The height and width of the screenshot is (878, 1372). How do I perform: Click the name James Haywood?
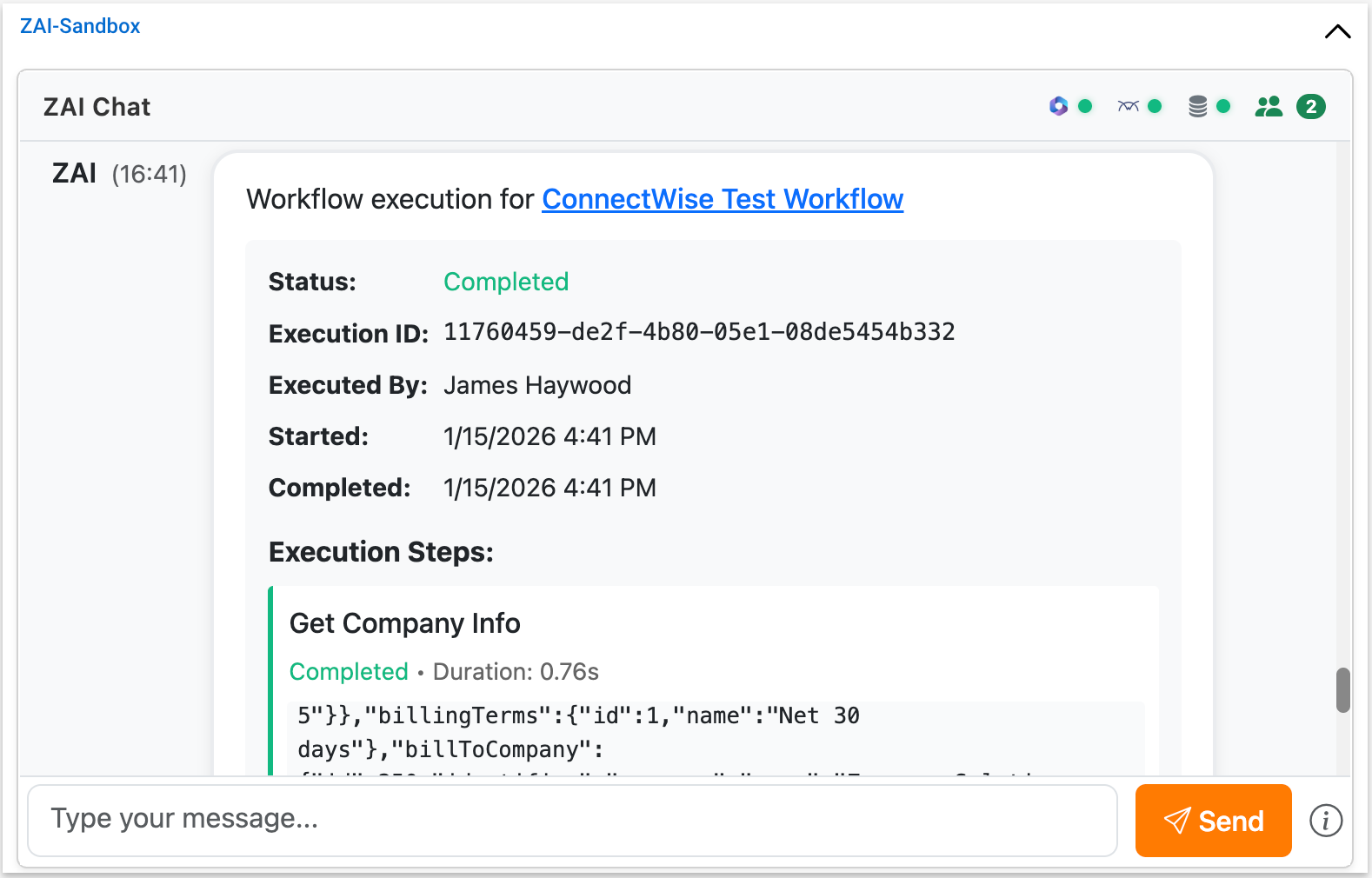[537, 385]
